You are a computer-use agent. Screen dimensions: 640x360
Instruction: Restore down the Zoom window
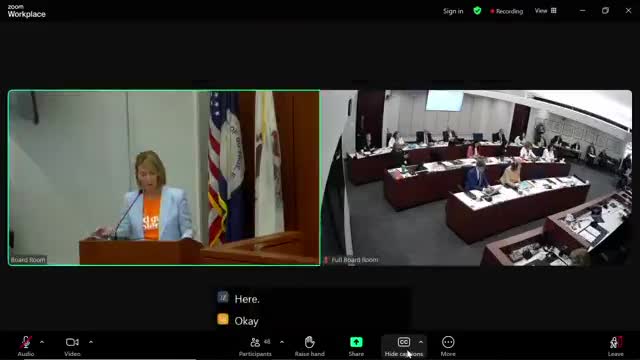pyautogui.click(x=605, y=11)
